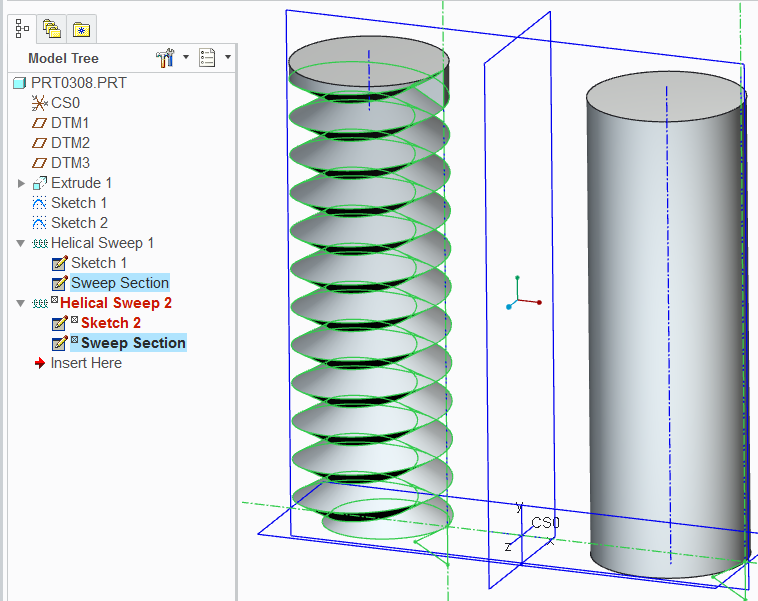Screen dimensions: 758x601
Task: Select the failed Helical Sweep 2 feature
Action: coord(116,303)
